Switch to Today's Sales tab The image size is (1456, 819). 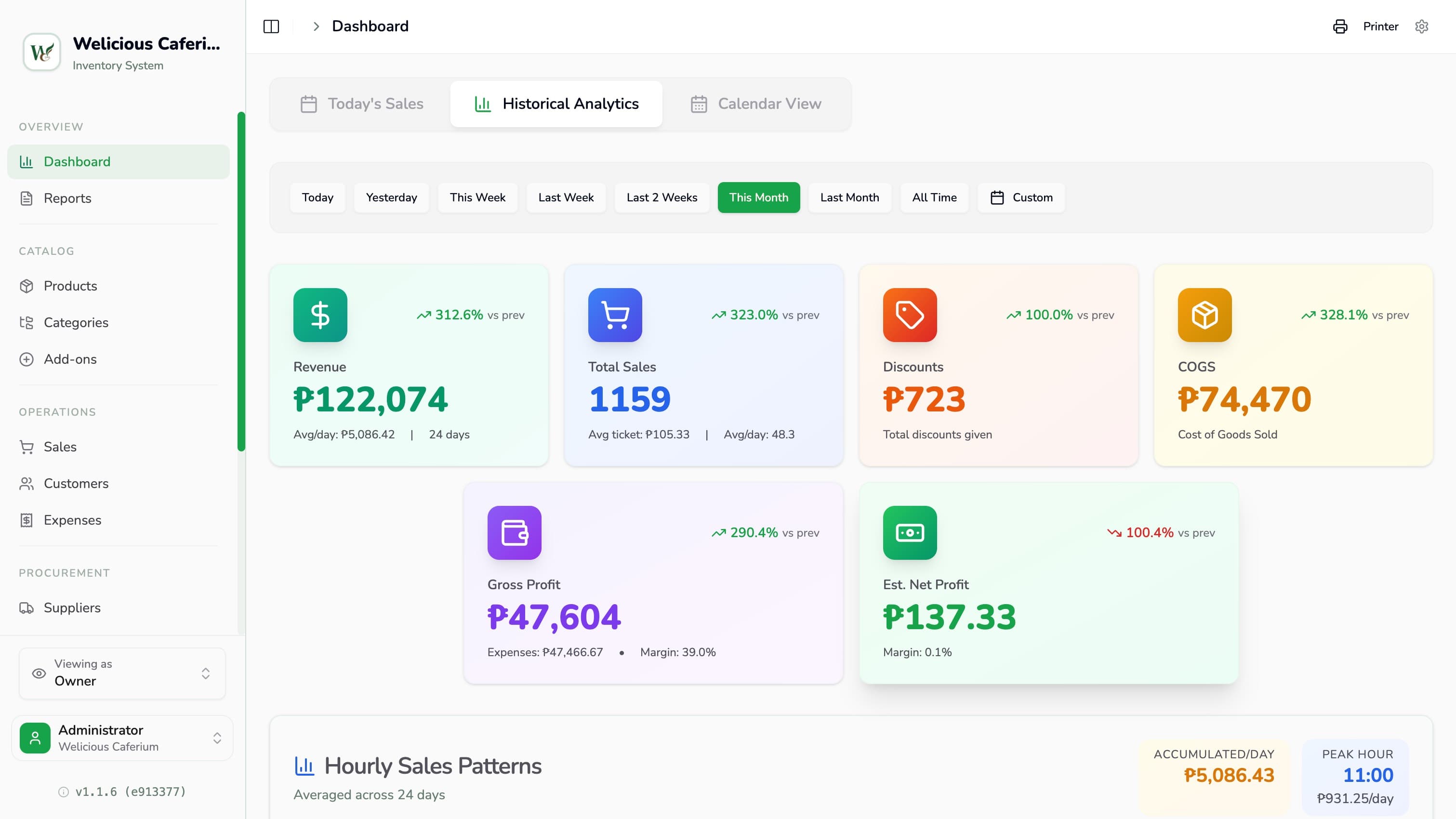point(362,104)
